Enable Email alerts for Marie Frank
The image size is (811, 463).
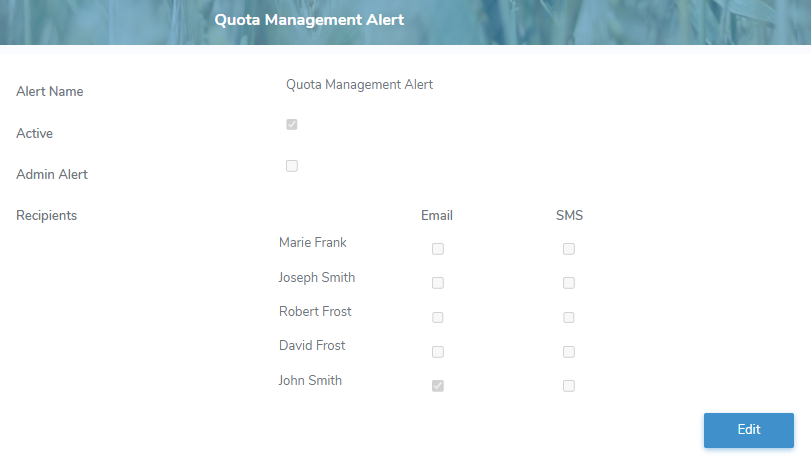(437, 249)
